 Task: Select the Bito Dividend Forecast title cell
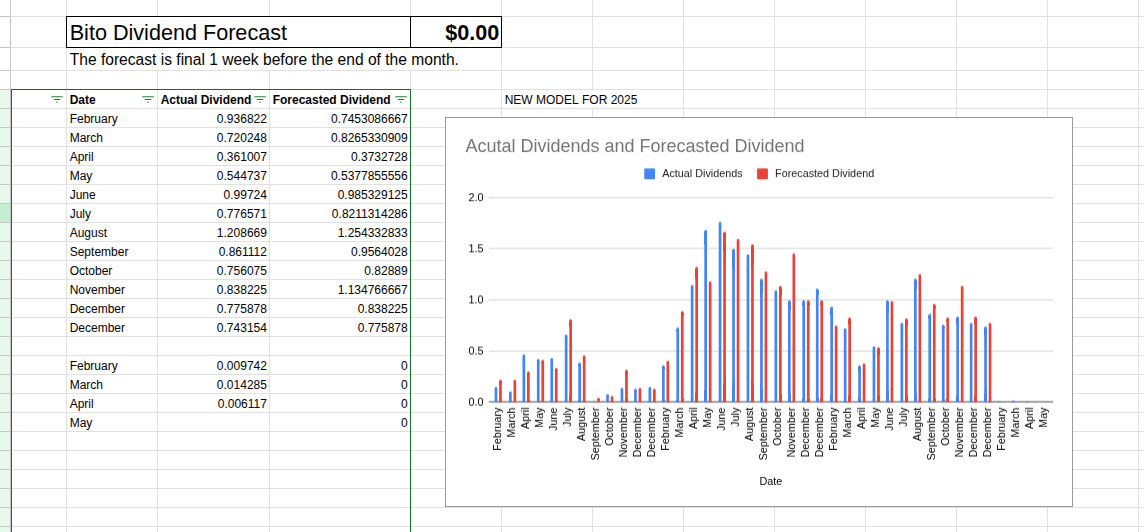point(239,32)
